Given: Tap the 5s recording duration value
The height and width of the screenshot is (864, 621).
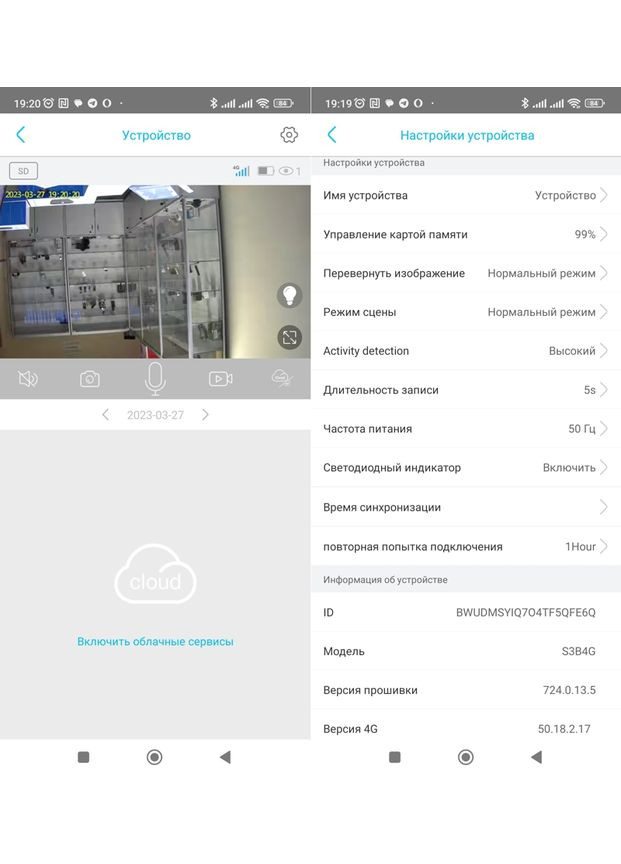Looking at the screenshot, I should (590, 390).
